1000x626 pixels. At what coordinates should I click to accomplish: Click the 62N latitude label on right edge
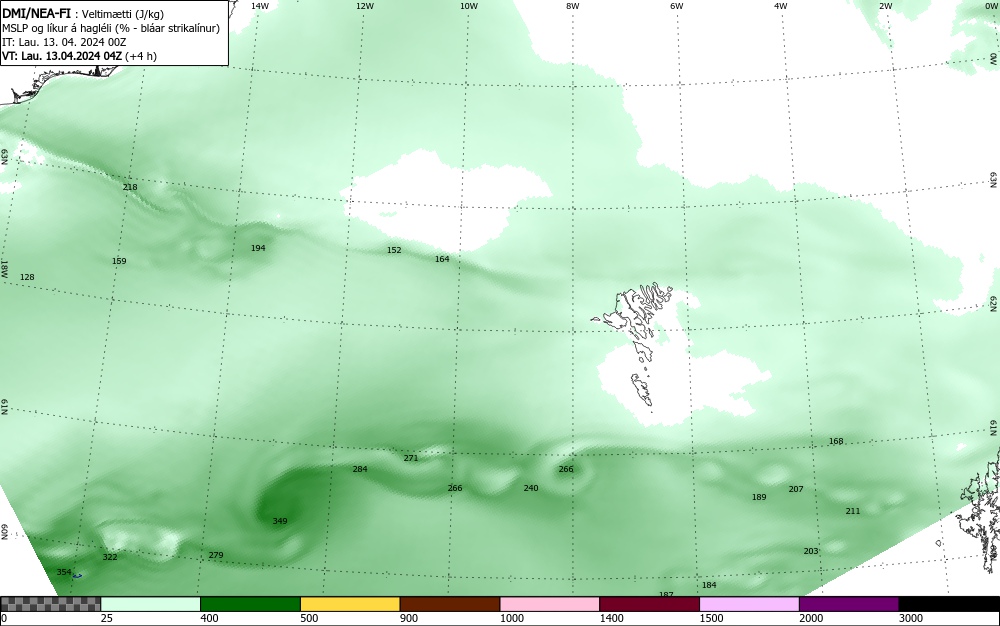[994, 305]
